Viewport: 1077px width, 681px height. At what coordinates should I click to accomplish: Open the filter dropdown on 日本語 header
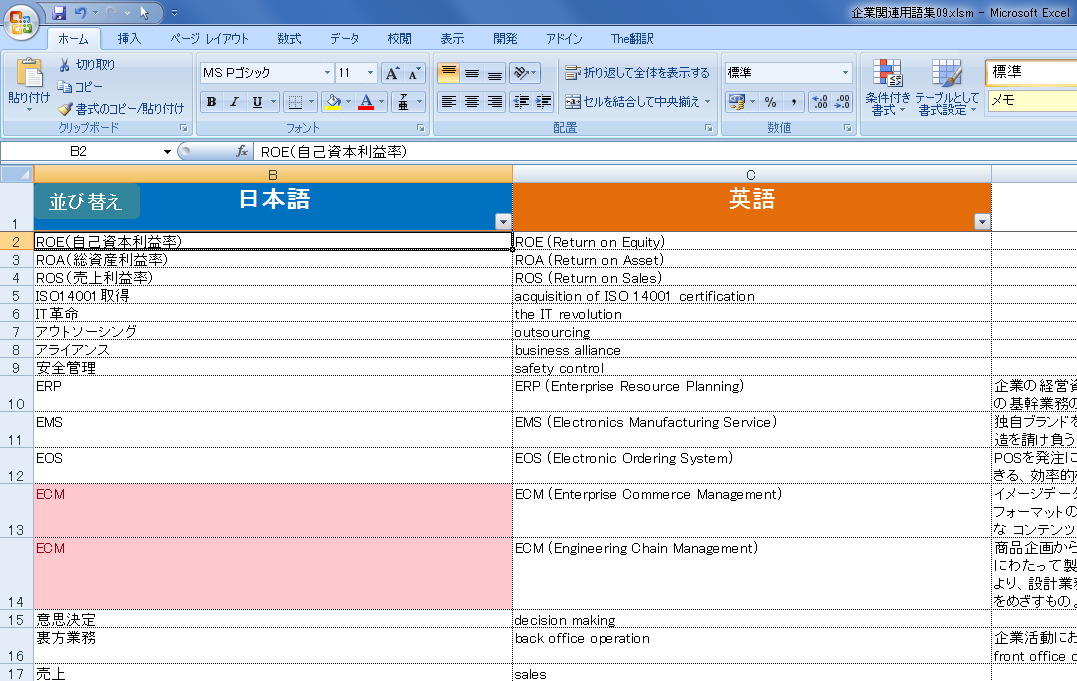pyautogui.click(x=502, y=222)
